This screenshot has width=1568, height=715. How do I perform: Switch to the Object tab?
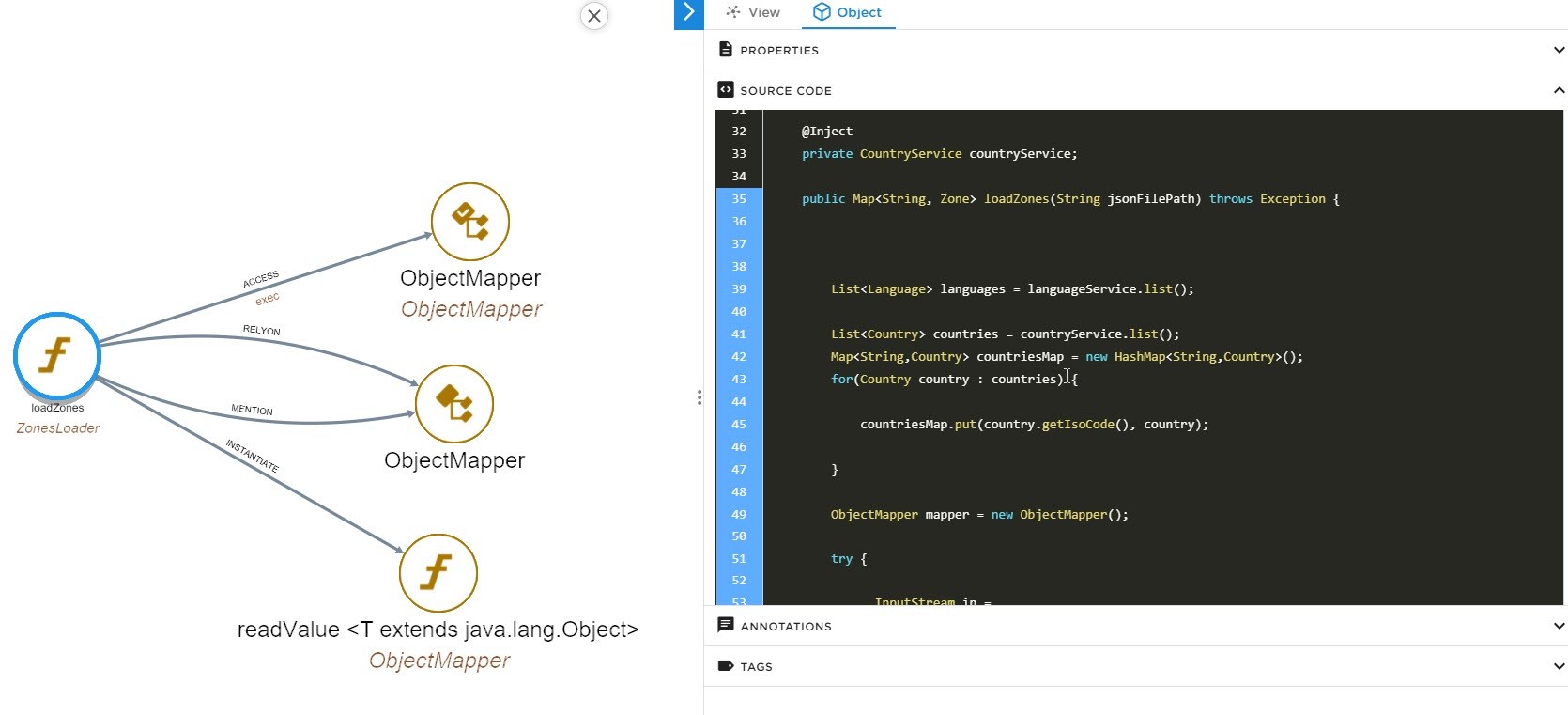click(x=847, y=13)
